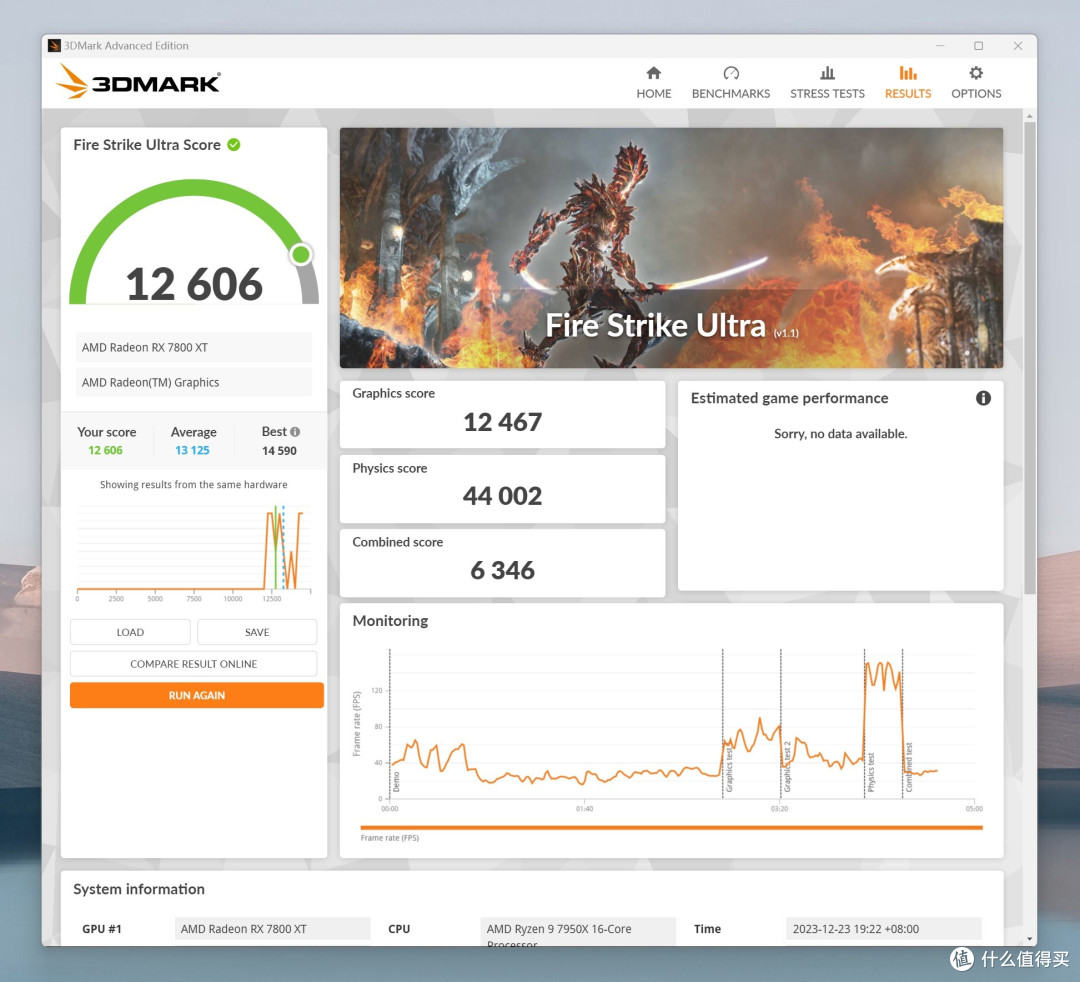Image resolution: width=1080 pixels, height=982 pixels.
Task: Open the Home tab icon
Action: click(x=654, y=73)
